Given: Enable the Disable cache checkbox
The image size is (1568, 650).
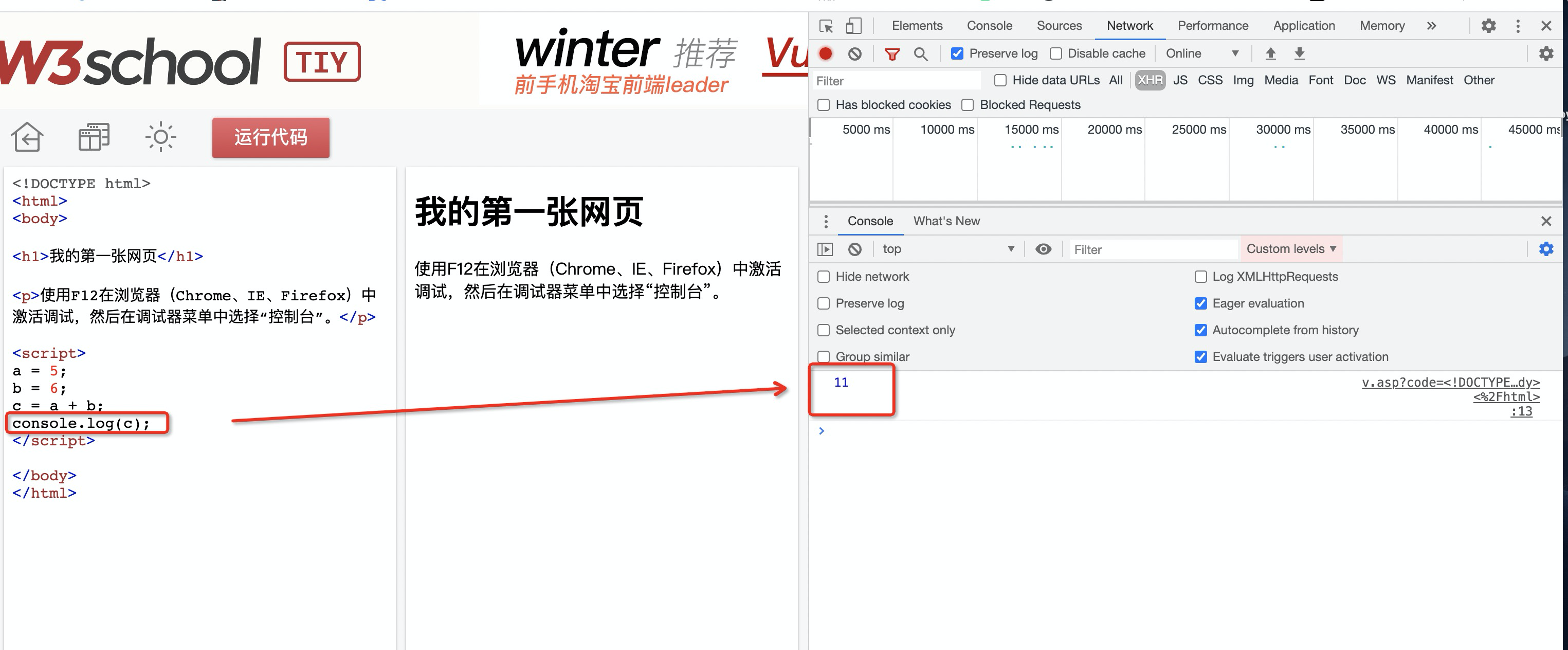Looking at the screenshot, I should 1056,53.
